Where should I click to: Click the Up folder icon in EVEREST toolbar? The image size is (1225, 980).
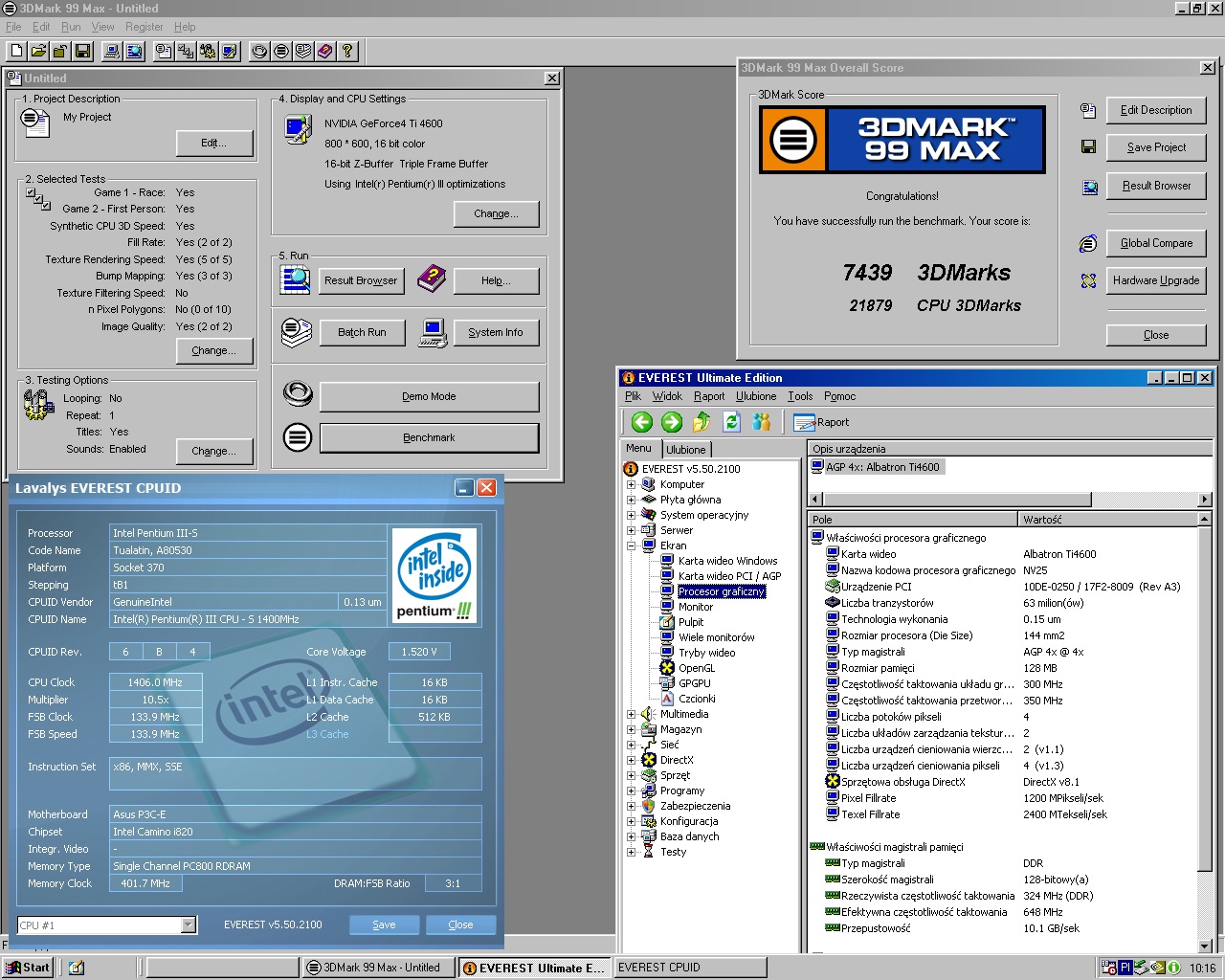click(x=702, y=422)
